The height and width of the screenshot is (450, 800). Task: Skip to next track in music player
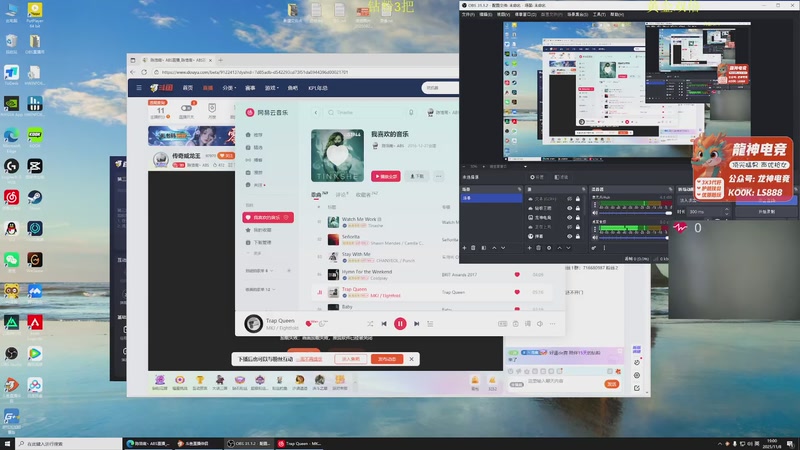(x=416, y=323)
